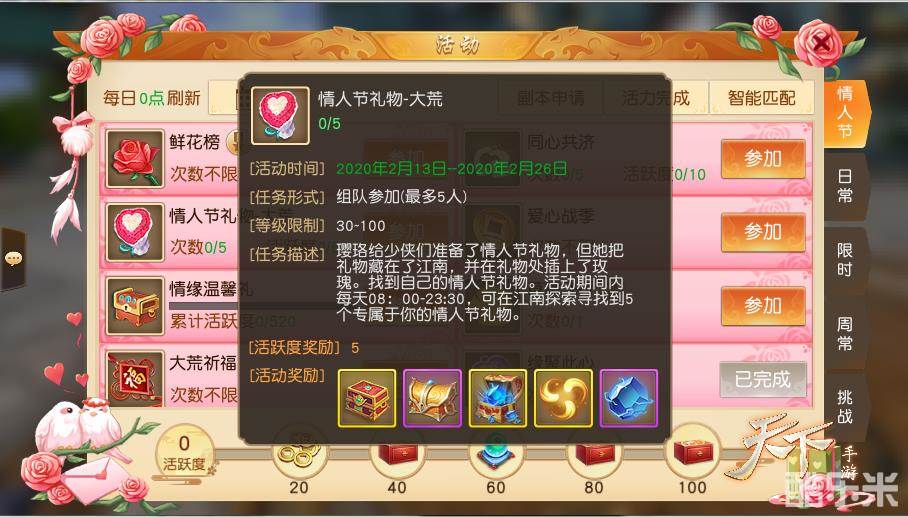The width and height of the screenshot is (908, 517).
Task: Click 参加 button for 同心共济
Action: pos(763,159)
